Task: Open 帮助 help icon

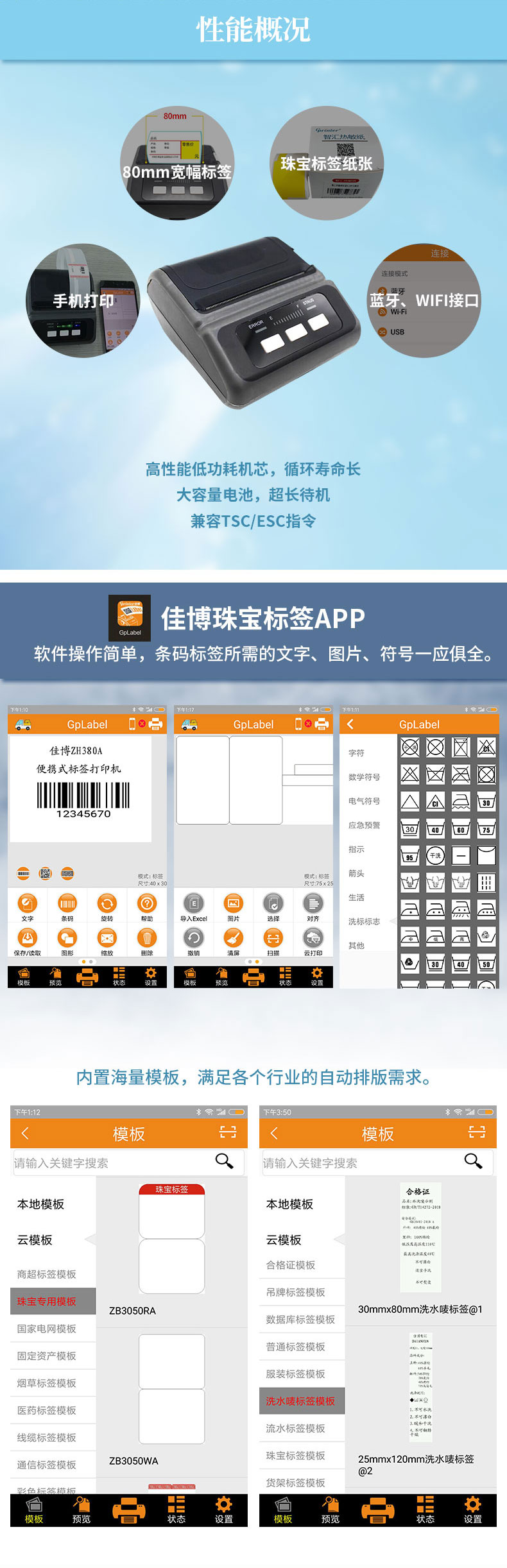Action: point(147,904)
